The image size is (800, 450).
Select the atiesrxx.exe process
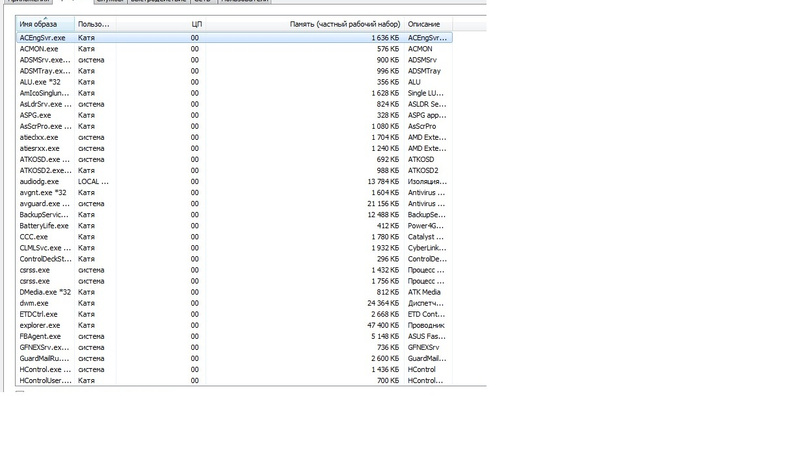coord(234,148)
